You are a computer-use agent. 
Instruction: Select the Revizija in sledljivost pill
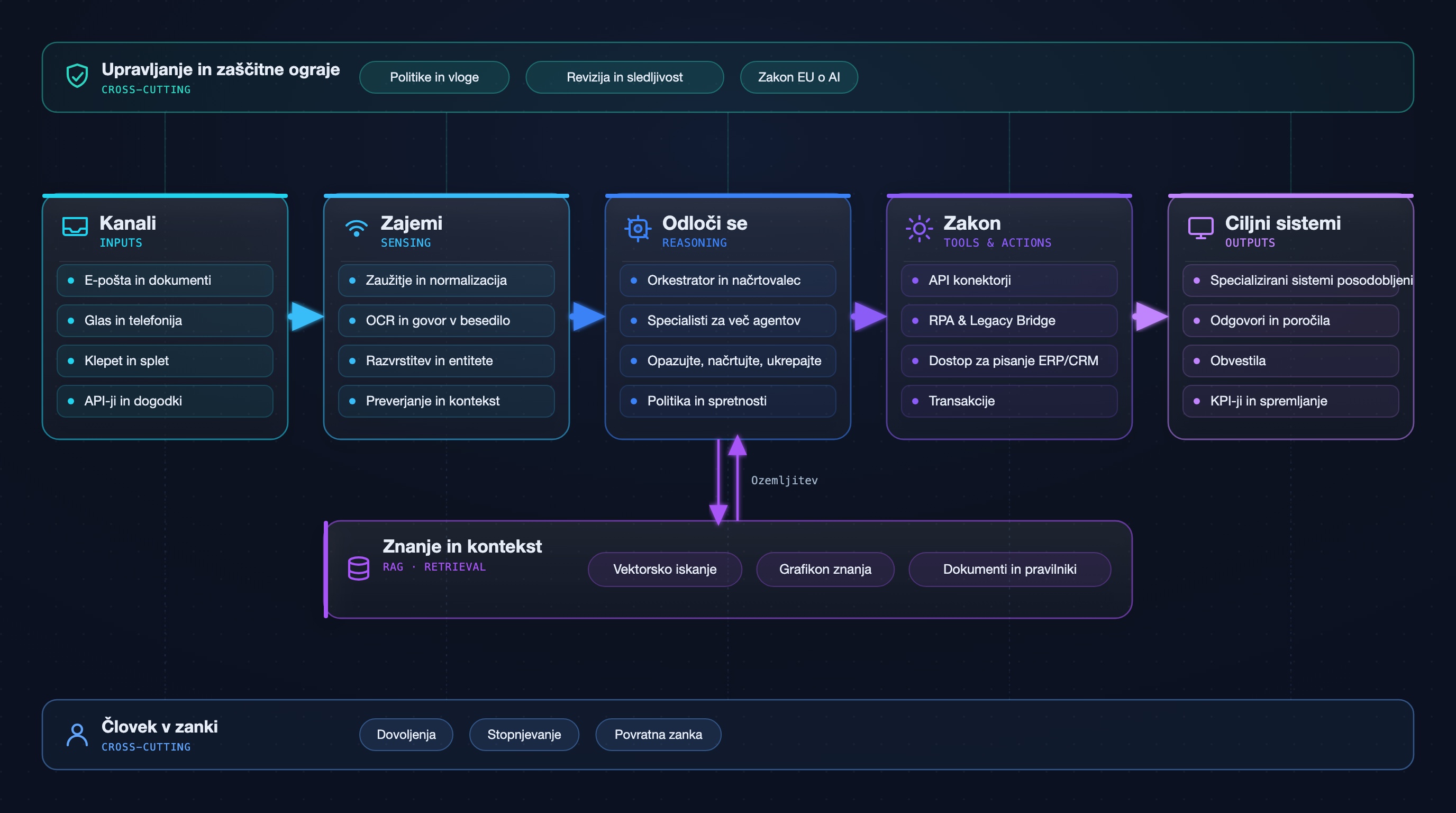[624, 77]
